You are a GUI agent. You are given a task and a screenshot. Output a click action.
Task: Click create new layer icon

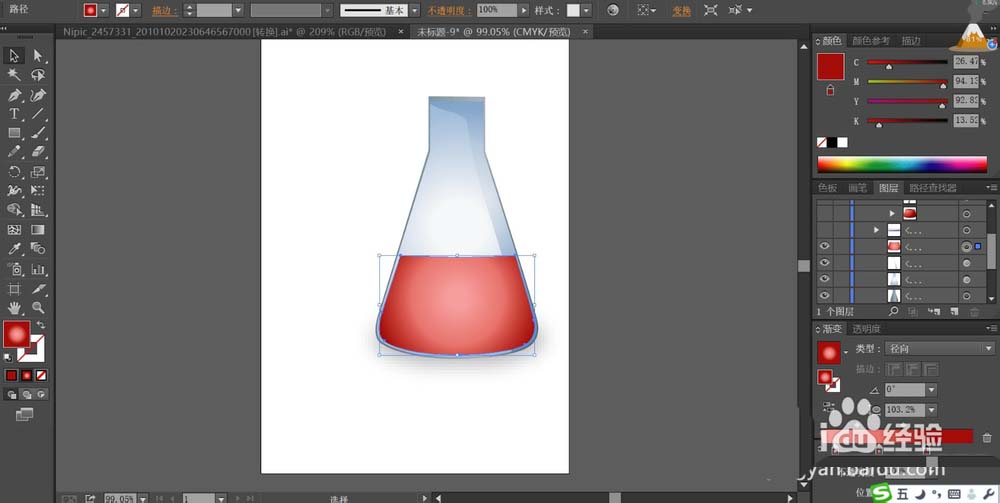pyautogui.click(x=954, y=312)
